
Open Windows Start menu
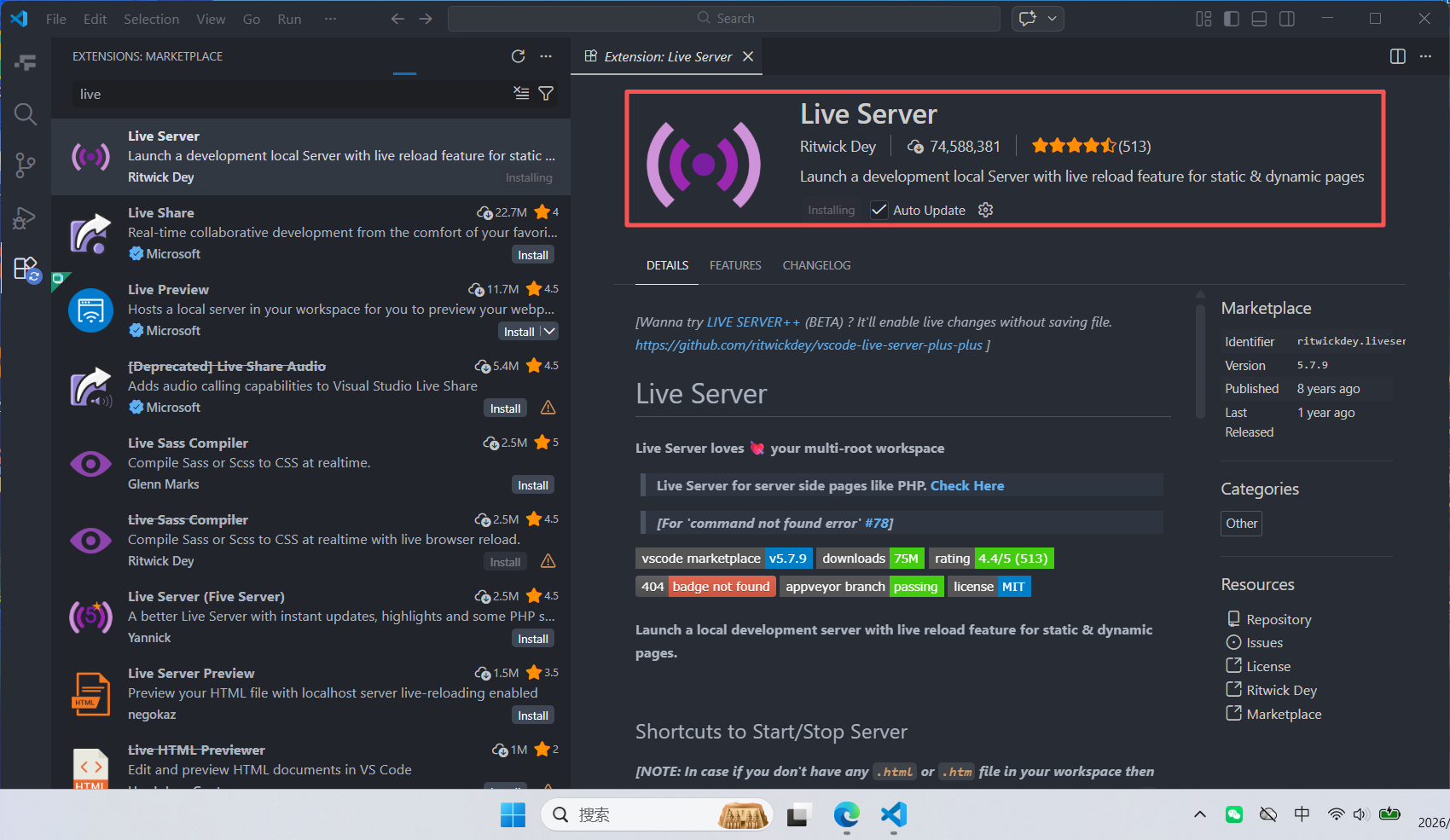click(x=513, y=815)
